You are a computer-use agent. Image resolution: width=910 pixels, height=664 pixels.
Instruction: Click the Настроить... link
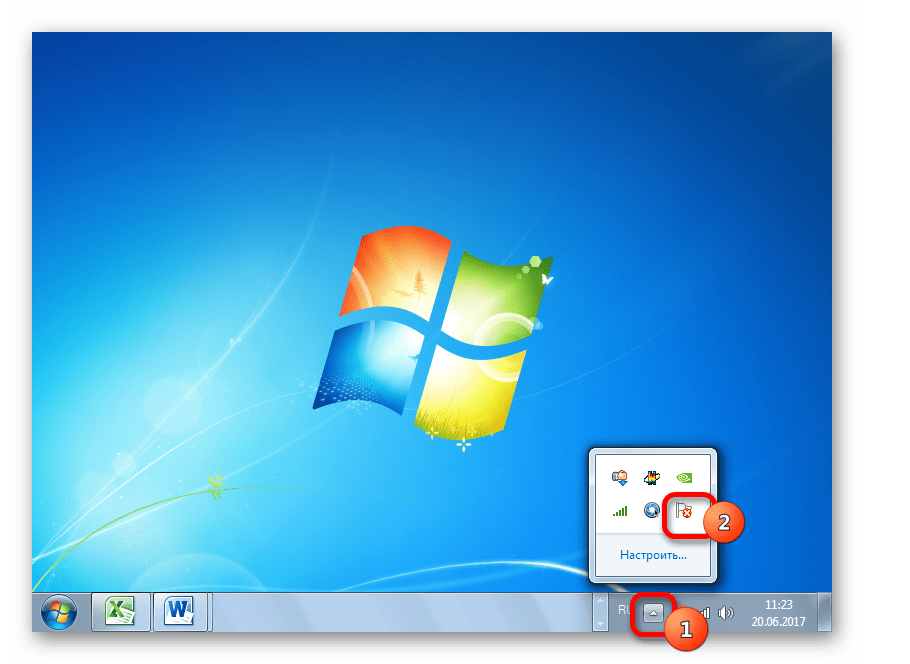click(653, 555)
